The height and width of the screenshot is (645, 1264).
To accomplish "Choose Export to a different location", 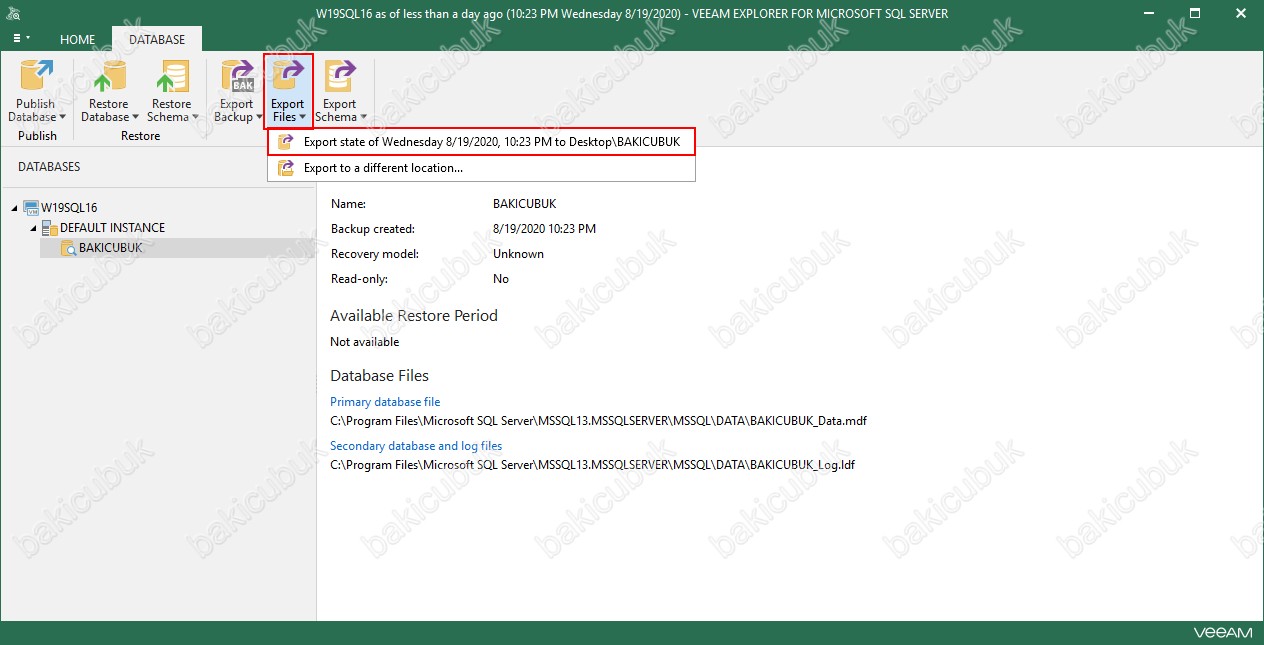I will 481,168.
